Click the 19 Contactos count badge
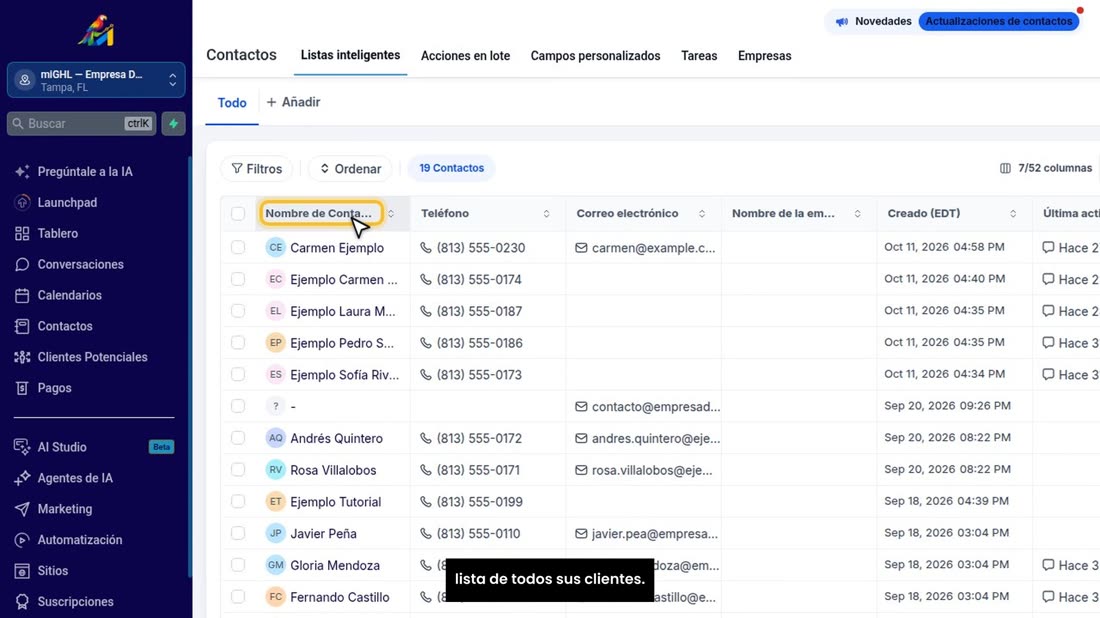 click(452, 168)
